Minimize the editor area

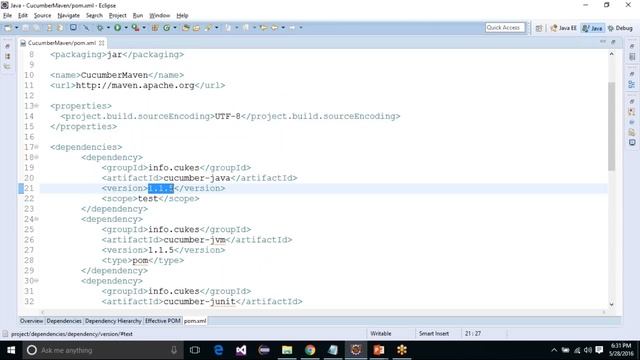(603, 42)
